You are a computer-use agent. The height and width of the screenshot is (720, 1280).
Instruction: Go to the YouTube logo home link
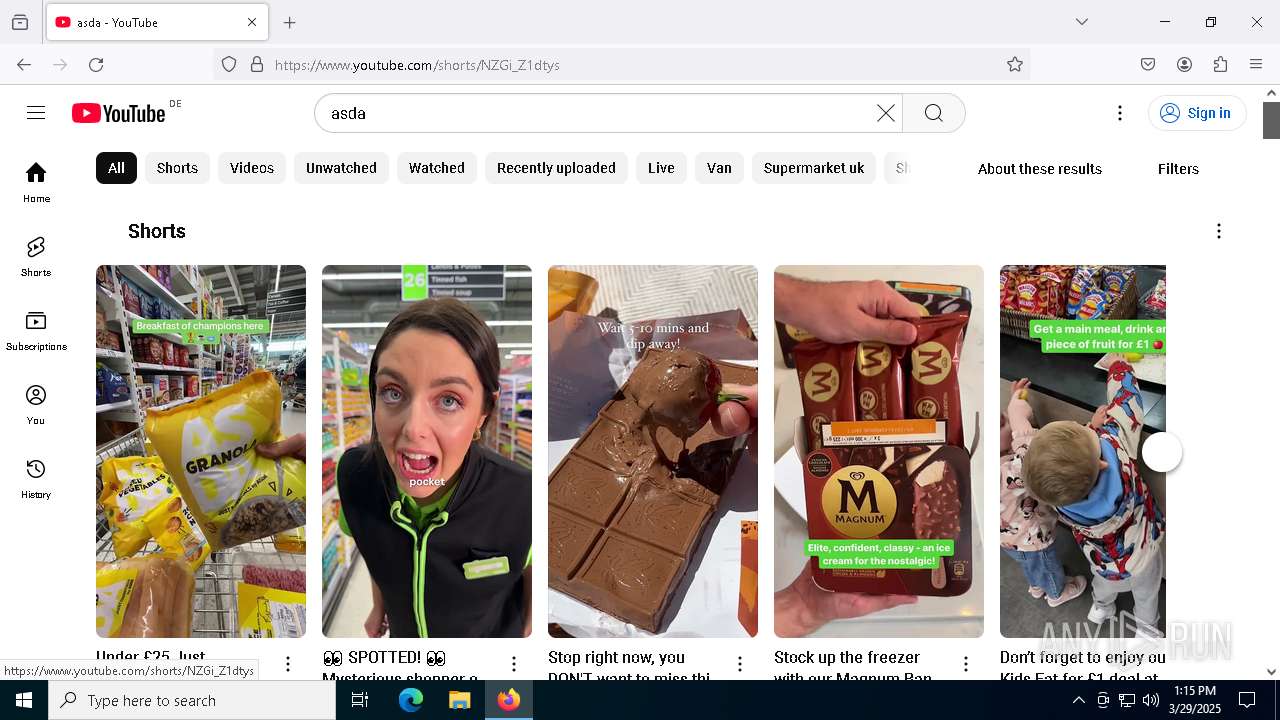(118, 113)
